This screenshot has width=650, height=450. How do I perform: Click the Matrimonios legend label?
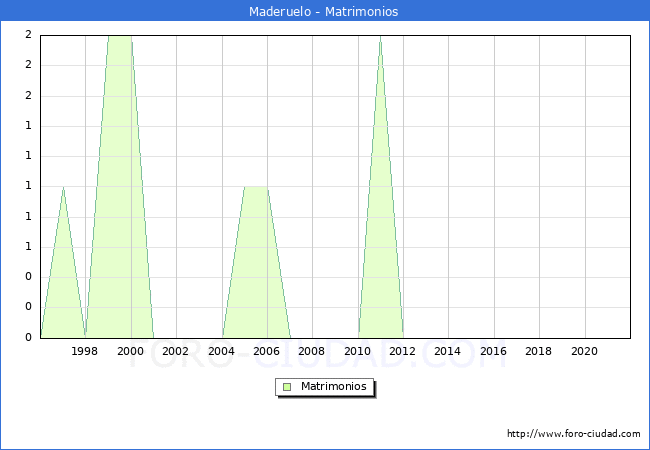pos(334,386)
